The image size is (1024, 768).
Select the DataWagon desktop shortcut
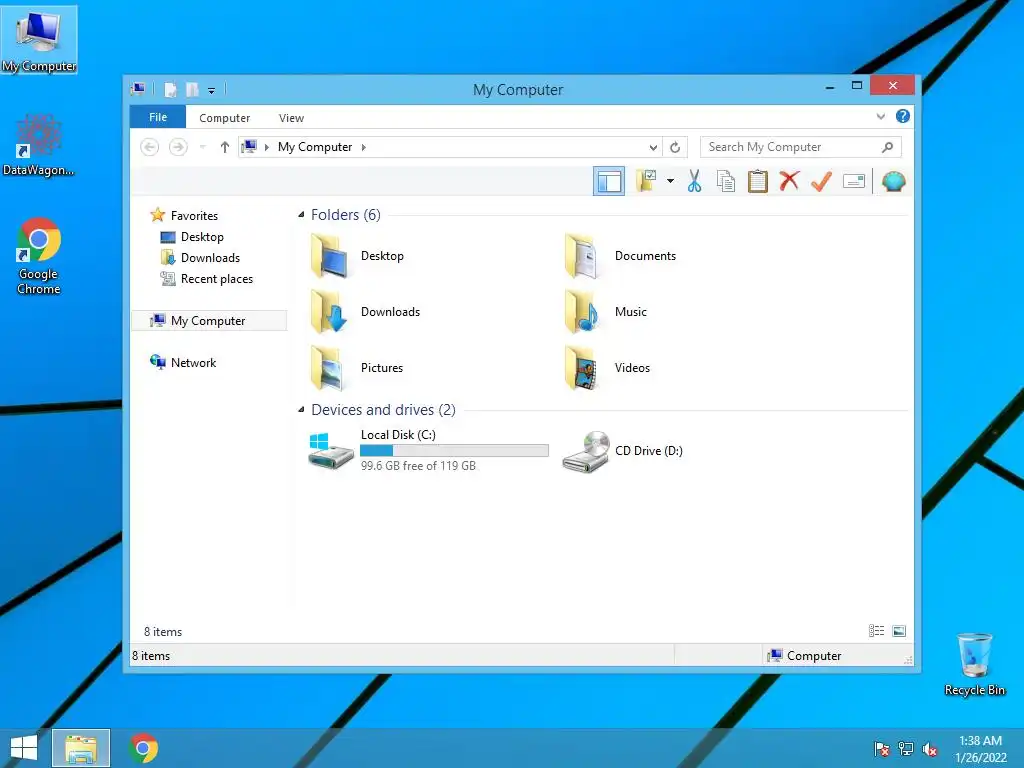39,145
